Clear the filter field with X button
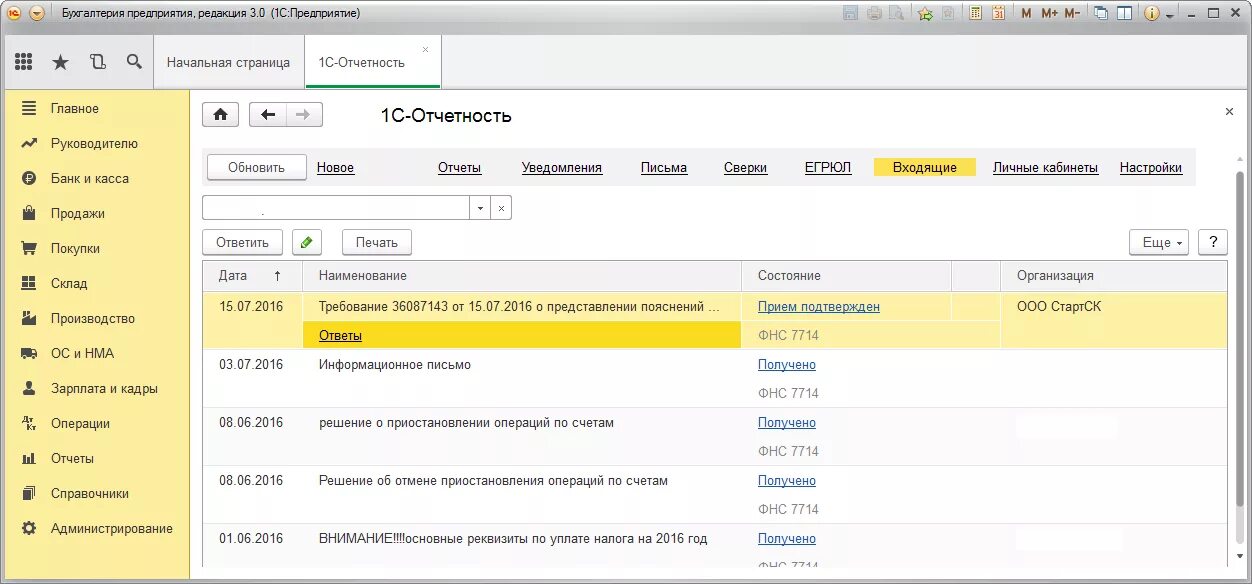 (501, 208)
